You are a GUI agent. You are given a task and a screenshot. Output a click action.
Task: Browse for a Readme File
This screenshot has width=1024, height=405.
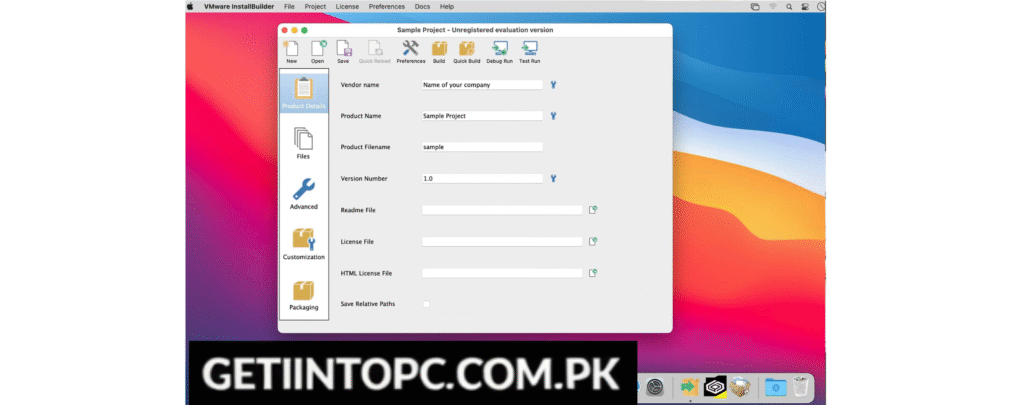593,210
